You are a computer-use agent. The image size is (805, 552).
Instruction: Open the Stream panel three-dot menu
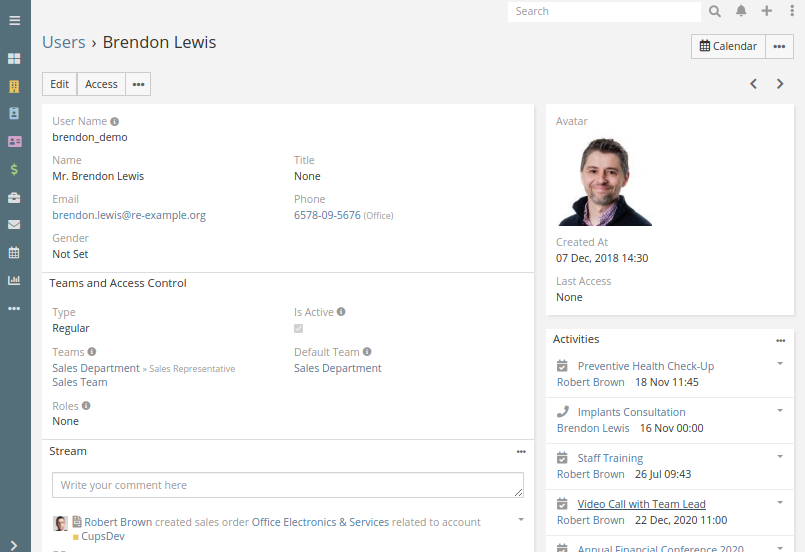[521, 452]
